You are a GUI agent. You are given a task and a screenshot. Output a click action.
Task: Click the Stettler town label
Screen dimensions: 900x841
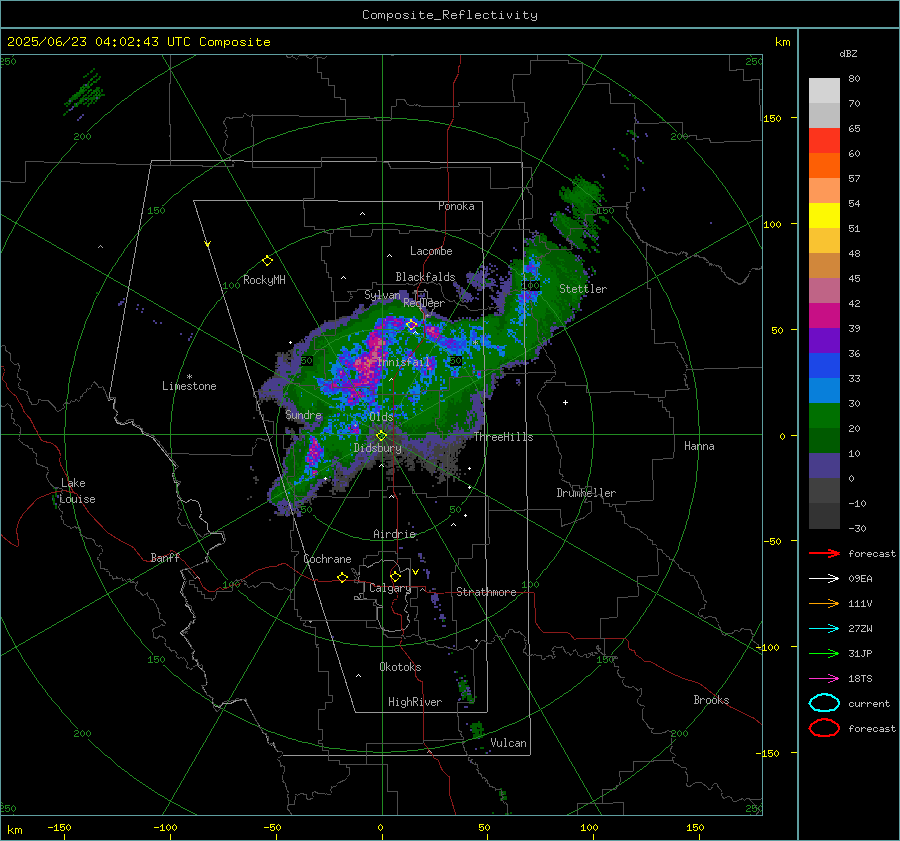point(583,289)
